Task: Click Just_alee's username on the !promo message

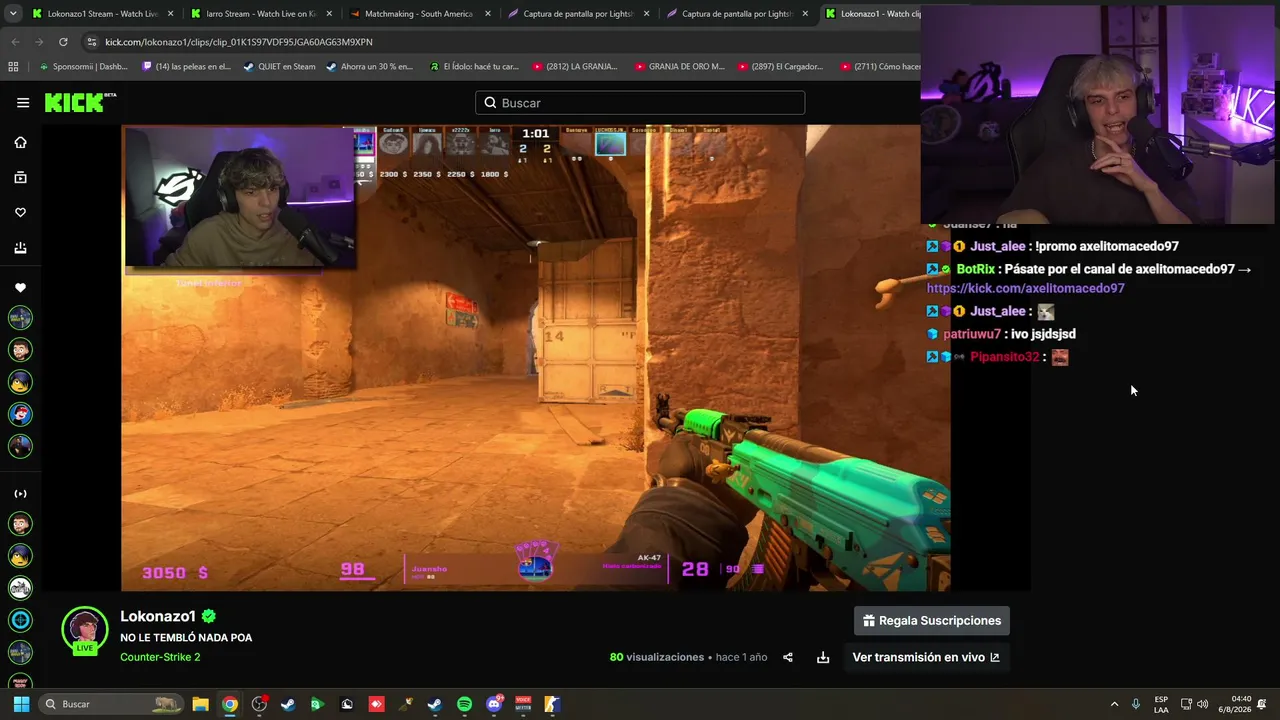Action: [x=998, y=246]
